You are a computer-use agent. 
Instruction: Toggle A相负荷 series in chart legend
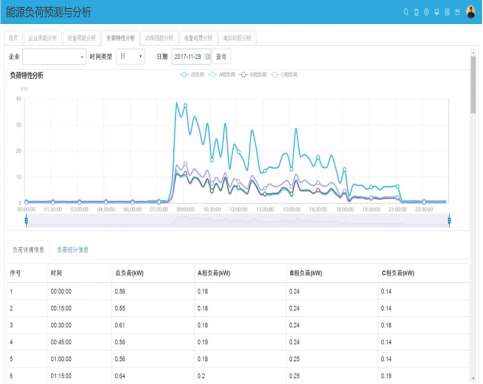coord(222,75)
